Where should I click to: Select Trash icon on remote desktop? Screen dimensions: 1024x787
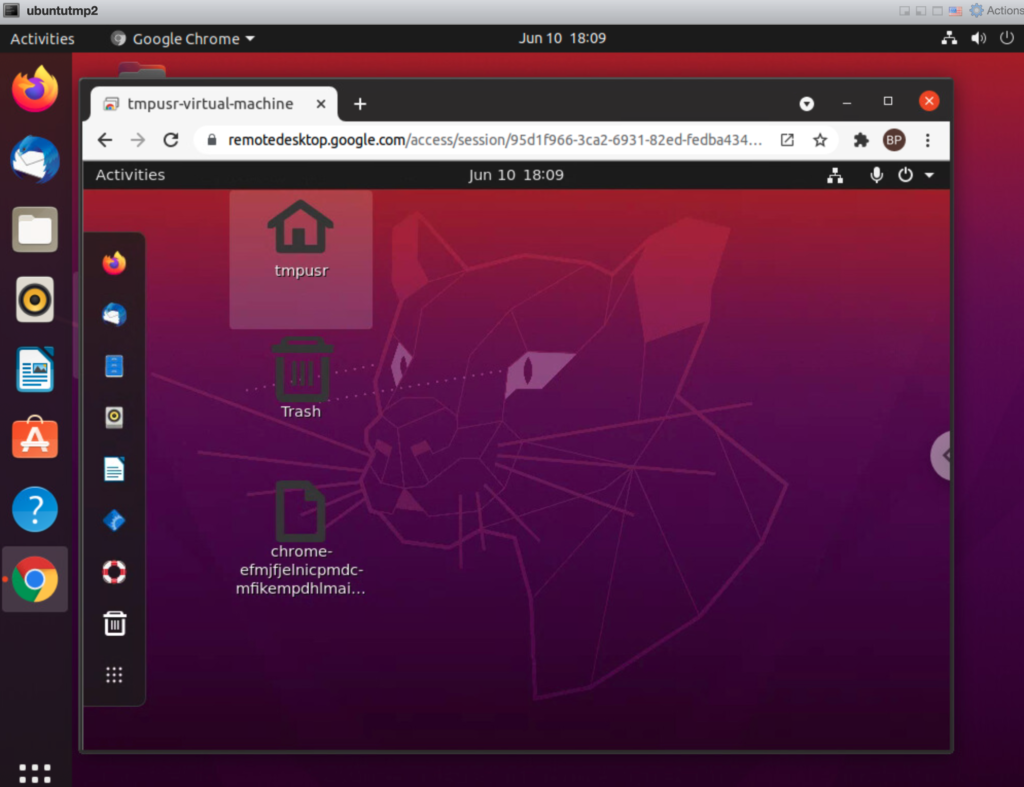coord(301,377)
